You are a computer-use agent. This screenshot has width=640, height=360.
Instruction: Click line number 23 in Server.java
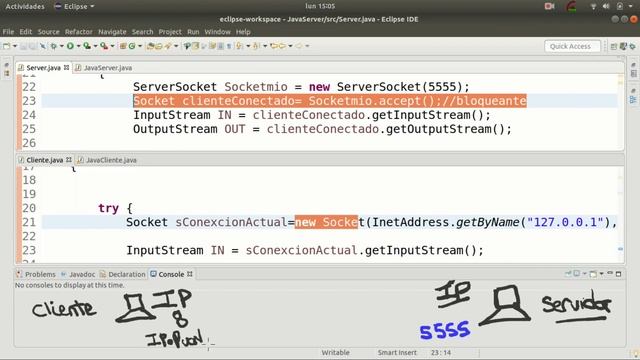[29, 101]
